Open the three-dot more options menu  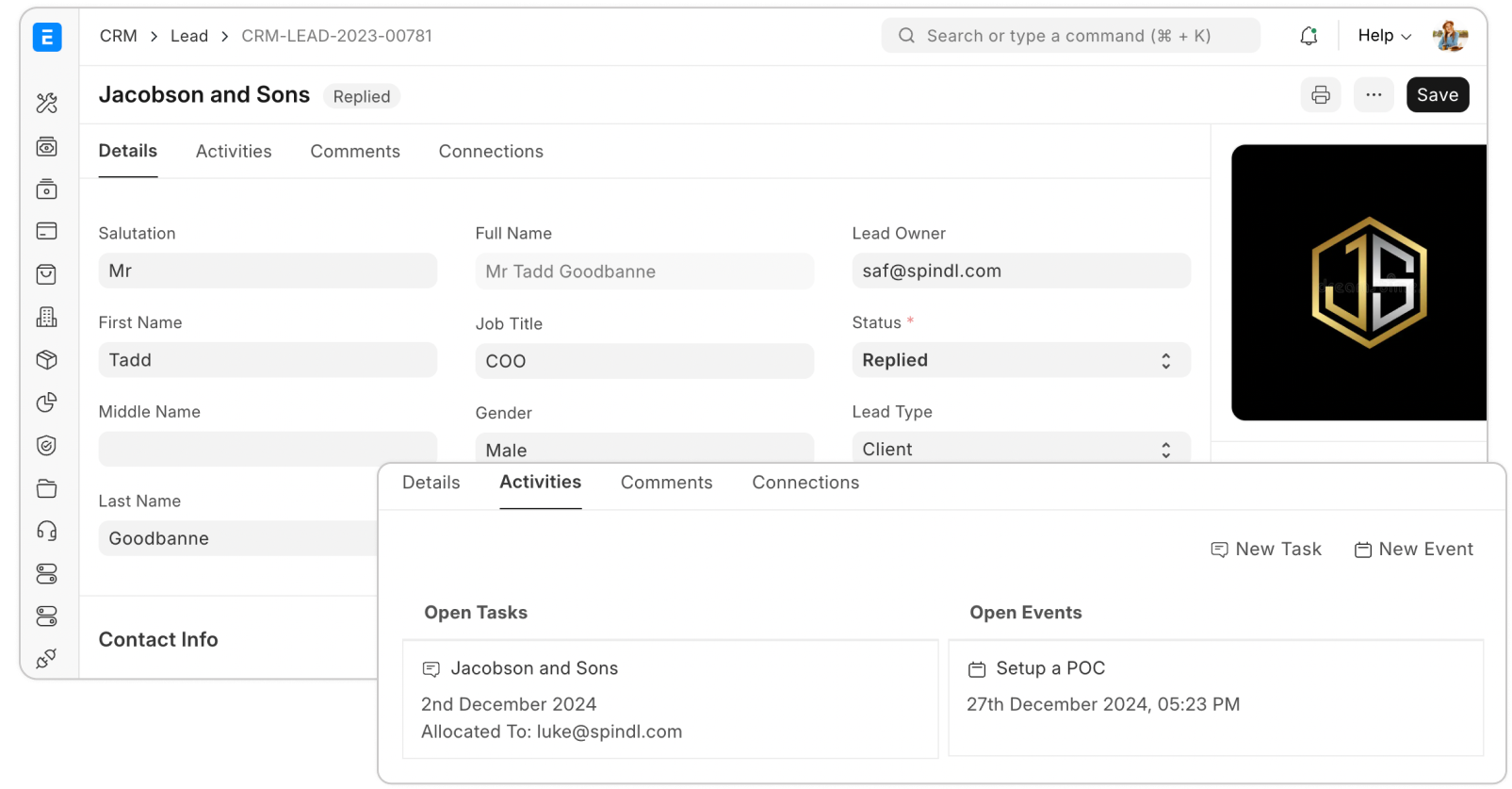pyautogui.click(x=1374, y=95)
